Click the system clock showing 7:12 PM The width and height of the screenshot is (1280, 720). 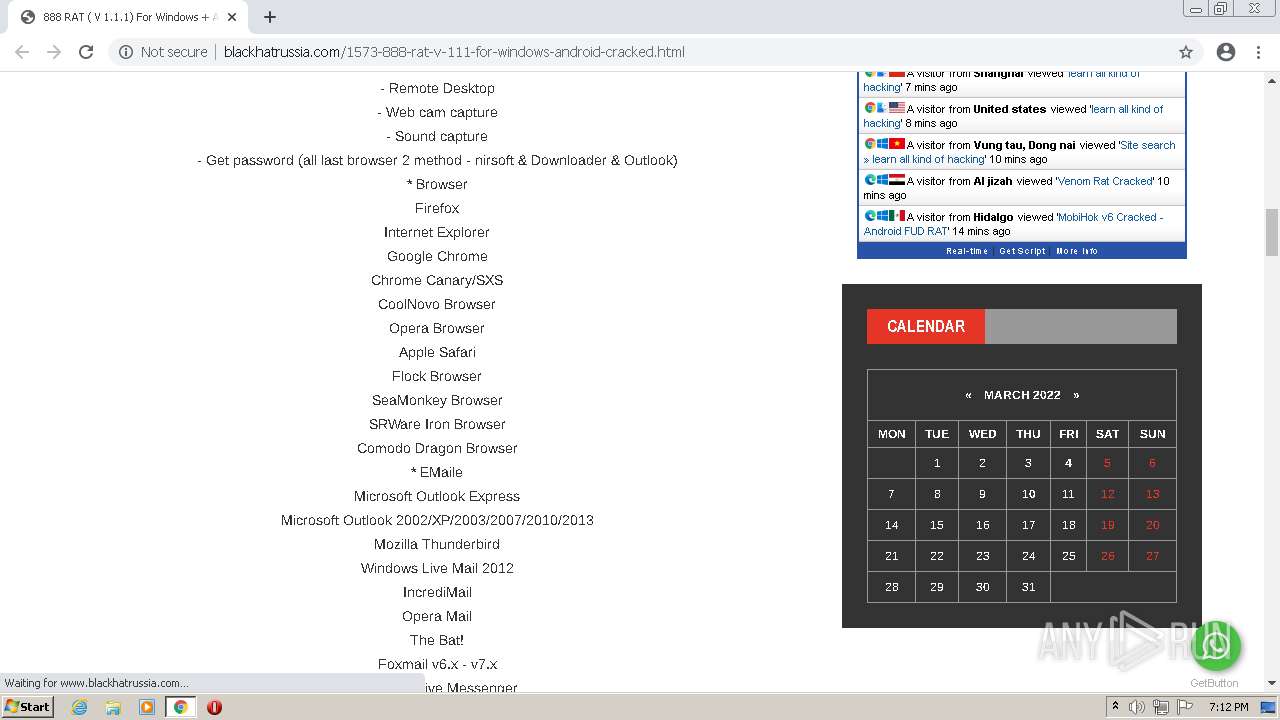coord(1228,707)
